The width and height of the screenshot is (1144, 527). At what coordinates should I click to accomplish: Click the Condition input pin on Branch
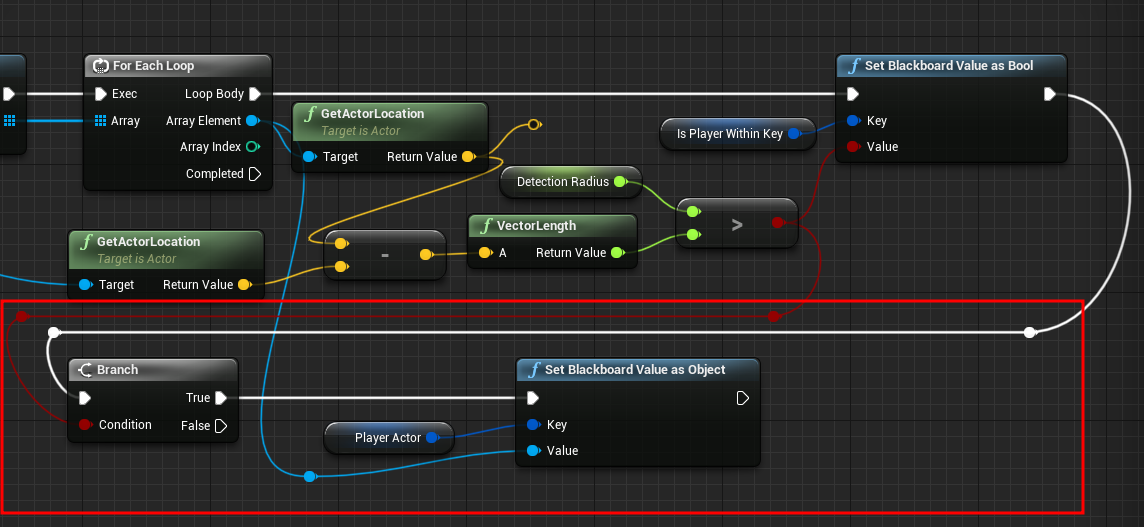pos(85,425)
